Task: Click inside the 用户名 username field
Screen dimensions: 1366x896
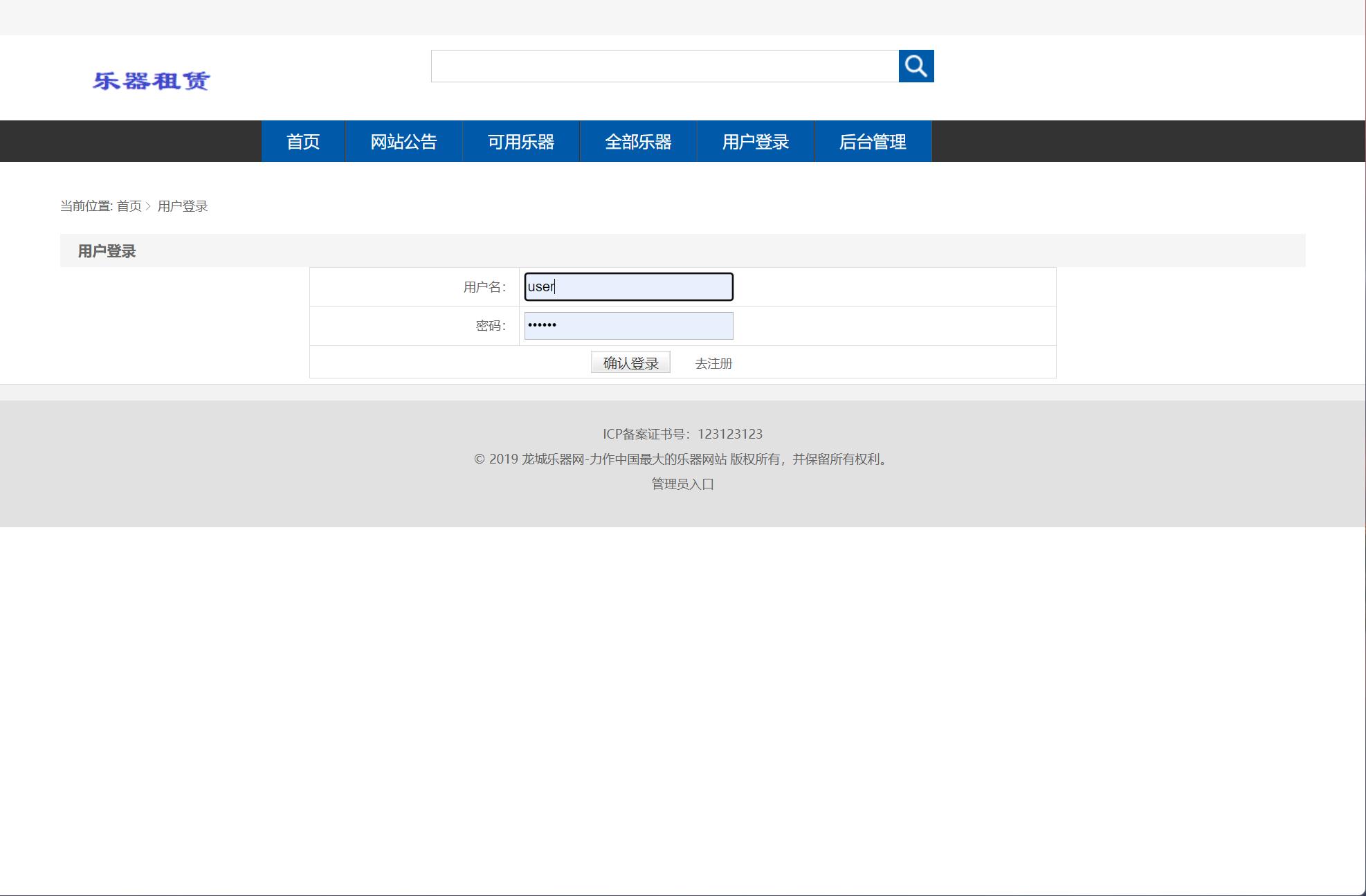Action: click(627, 286)
